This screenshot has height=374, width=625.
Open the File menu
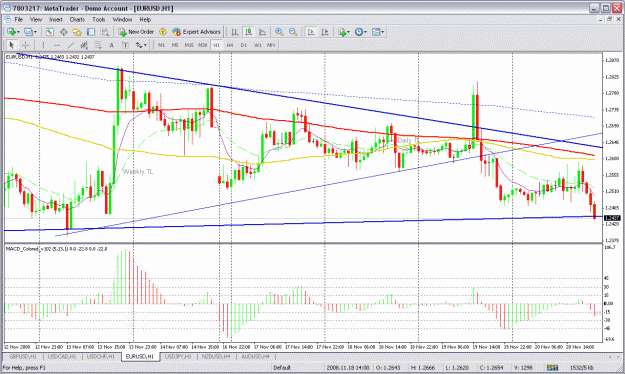[x=19, y=19]
